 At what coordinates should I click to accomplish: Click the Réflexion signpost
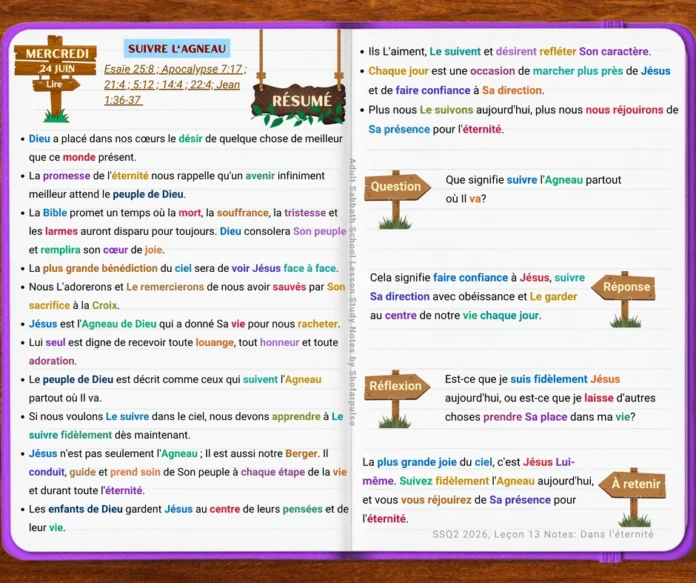click(397, 398)
